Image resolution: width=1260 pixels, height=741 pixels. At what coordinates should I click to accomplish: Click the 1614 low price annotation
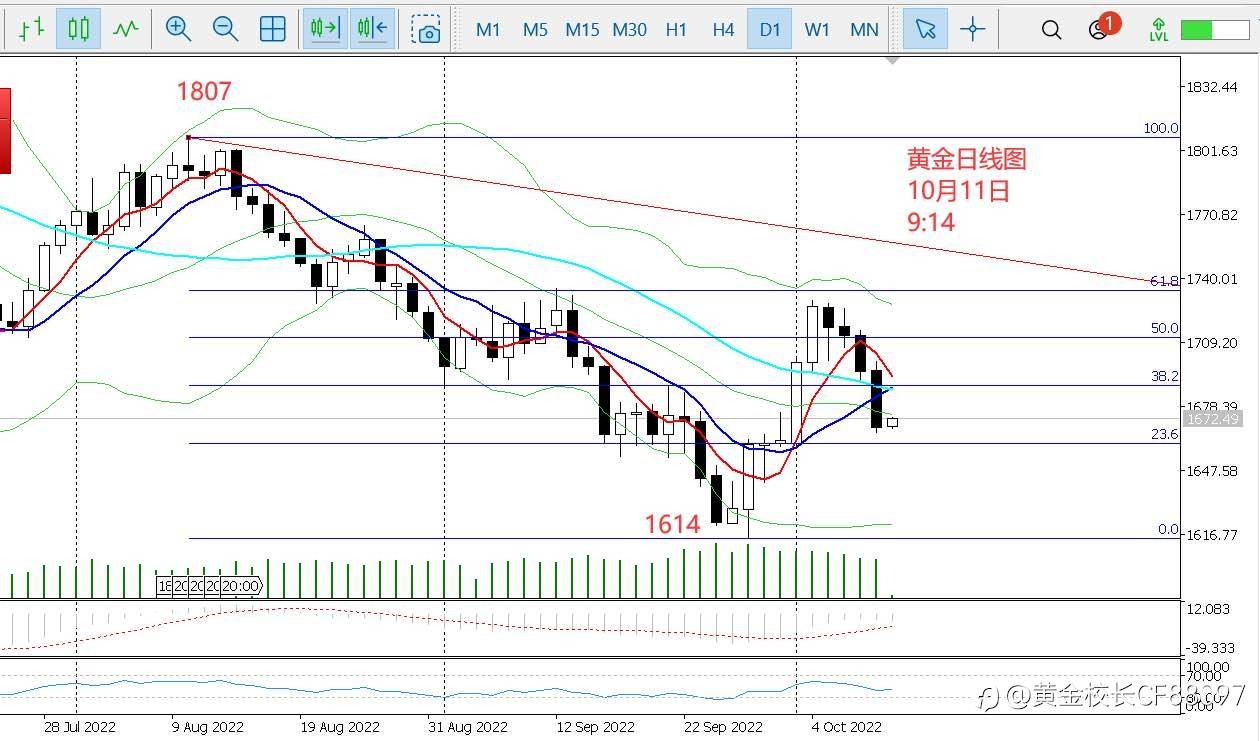tap(672, 523)
